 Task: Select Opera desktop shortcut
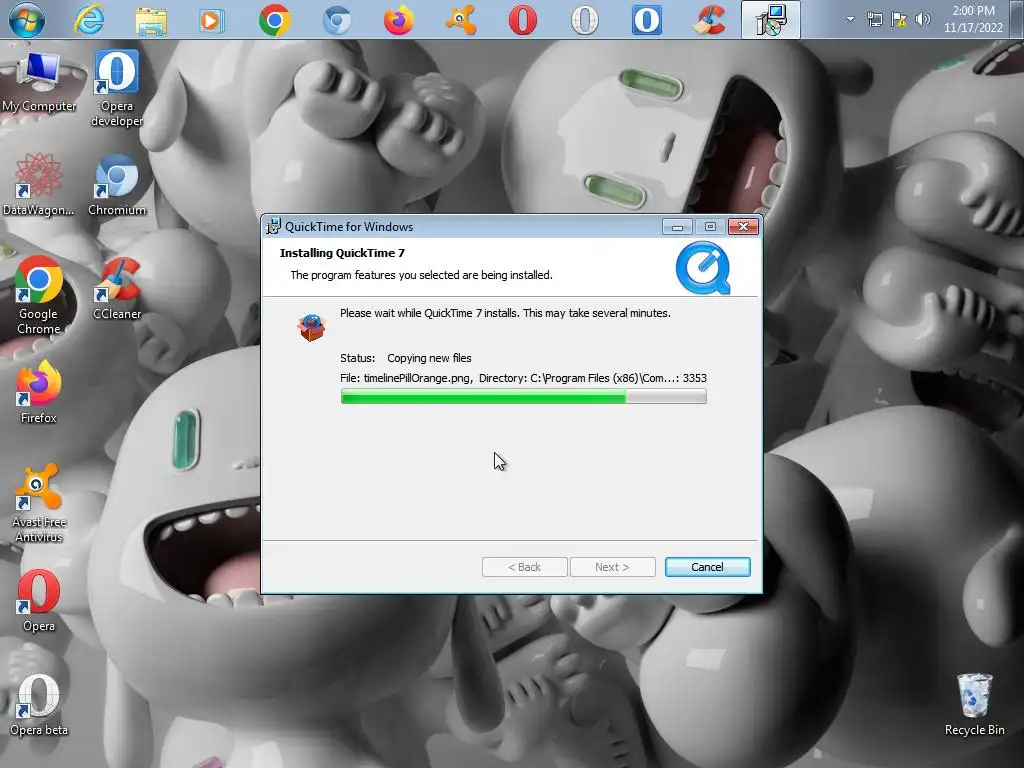coord(39,601)
